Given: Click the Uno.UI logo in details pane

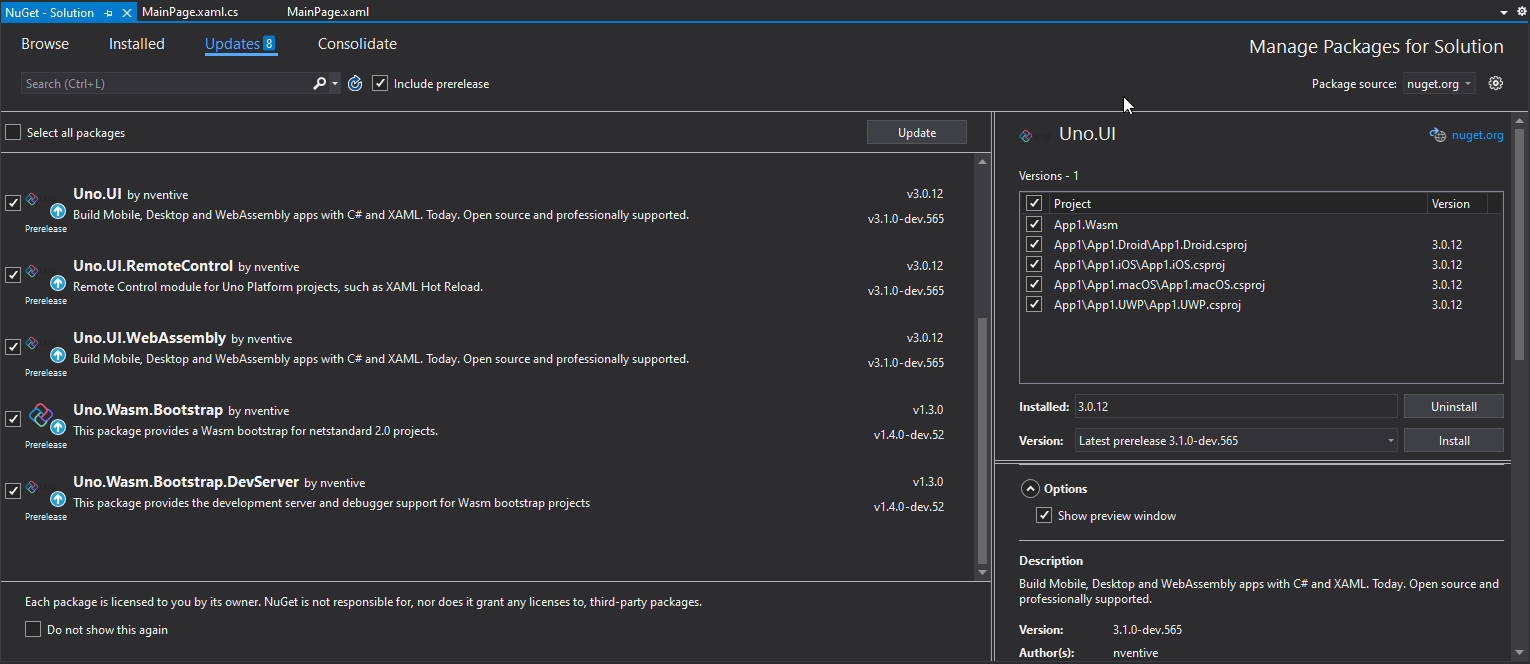Looking at the screenshot, I should [x=1026, y=136].
